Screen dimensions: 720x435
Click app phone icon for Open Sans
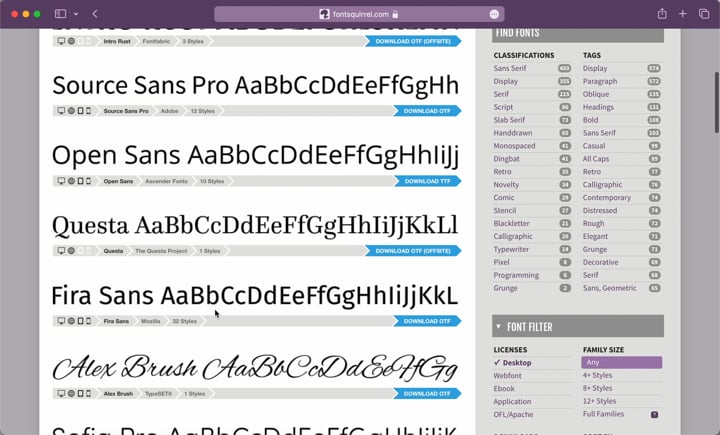88,181
